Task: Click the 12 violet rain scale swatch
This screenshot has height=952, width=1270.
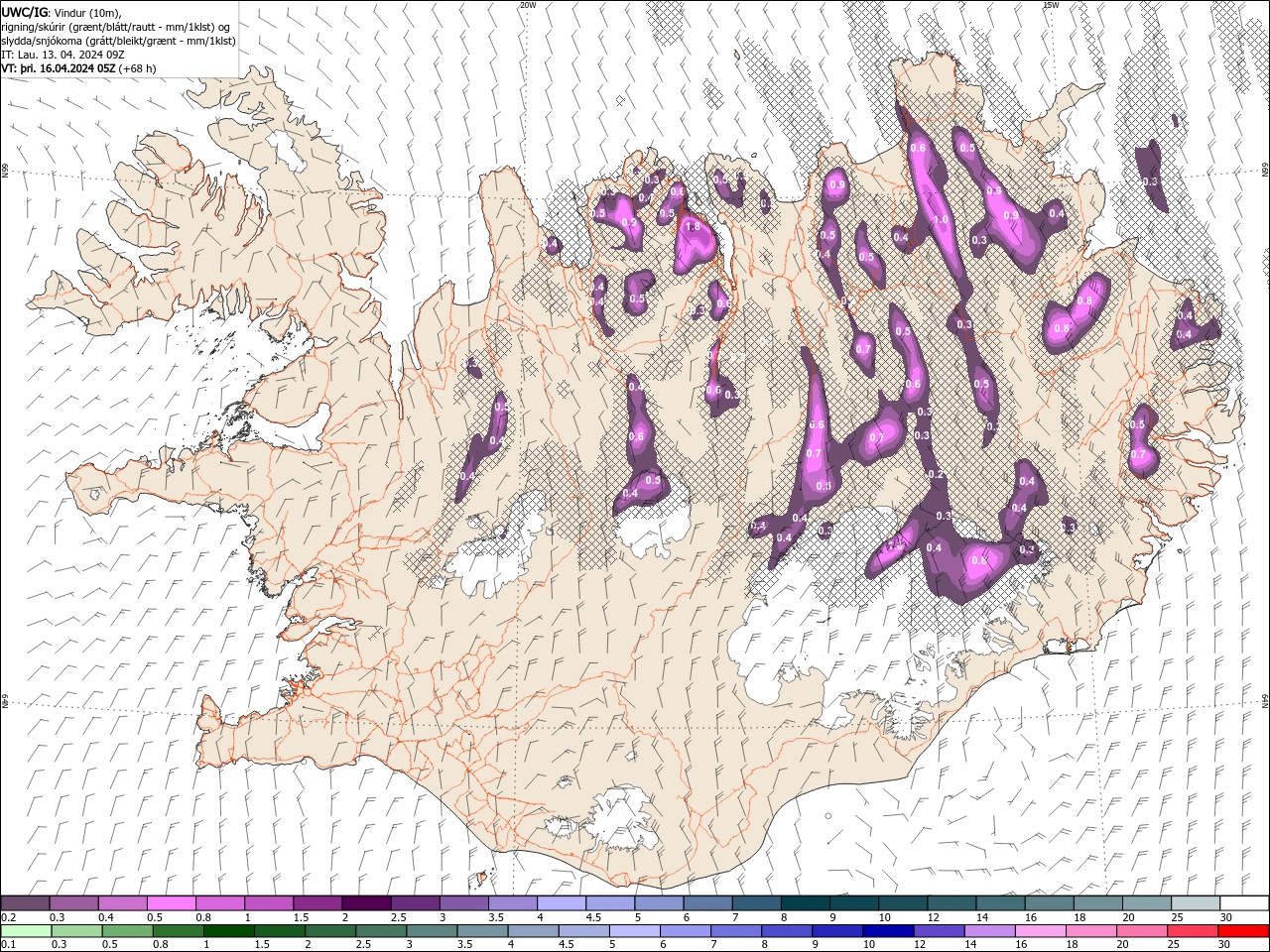Action: tap(939, 931)
